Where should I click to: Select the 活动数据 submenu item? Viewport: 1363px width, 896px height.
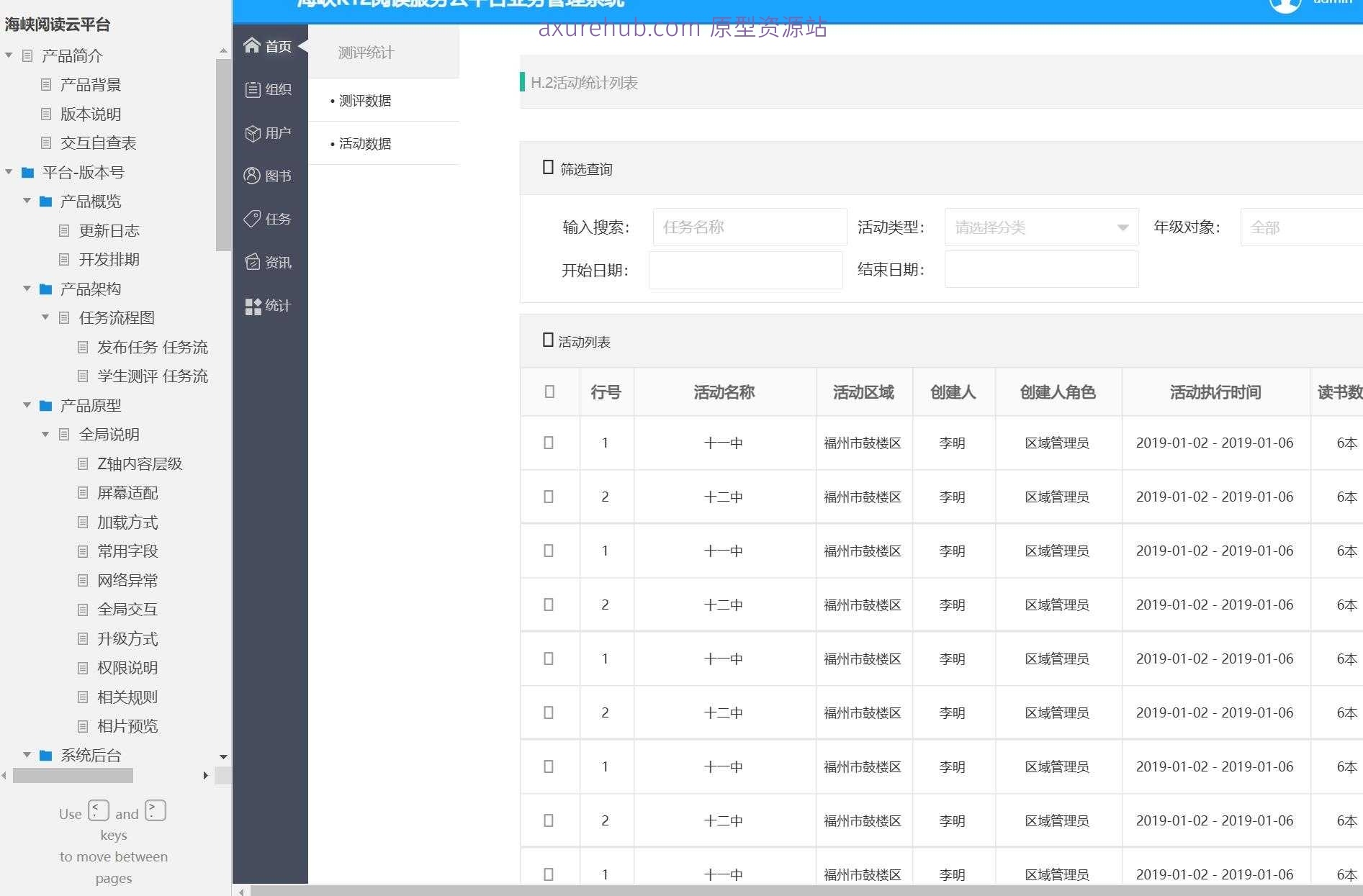(364, 144)
